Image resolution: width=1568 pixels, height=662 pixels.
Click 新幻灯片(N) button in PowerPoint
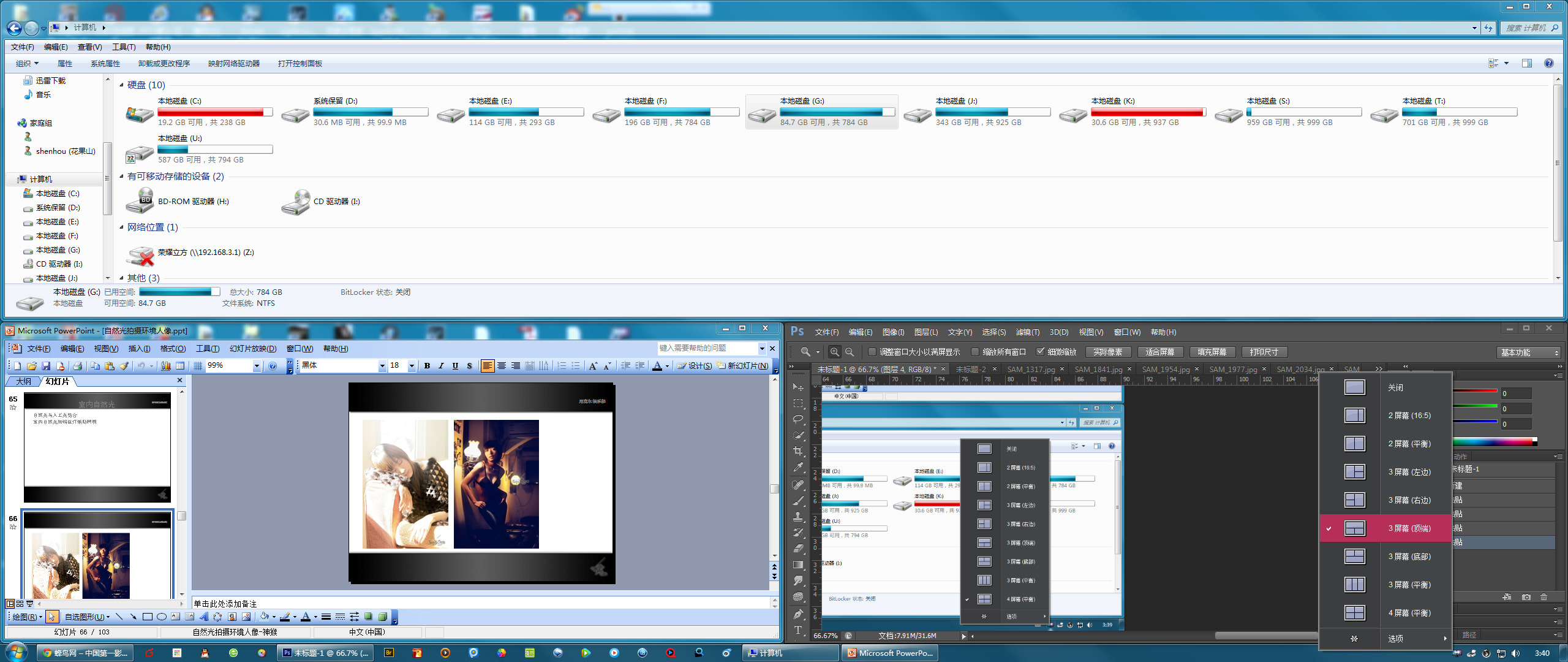(x=743, y=366)
